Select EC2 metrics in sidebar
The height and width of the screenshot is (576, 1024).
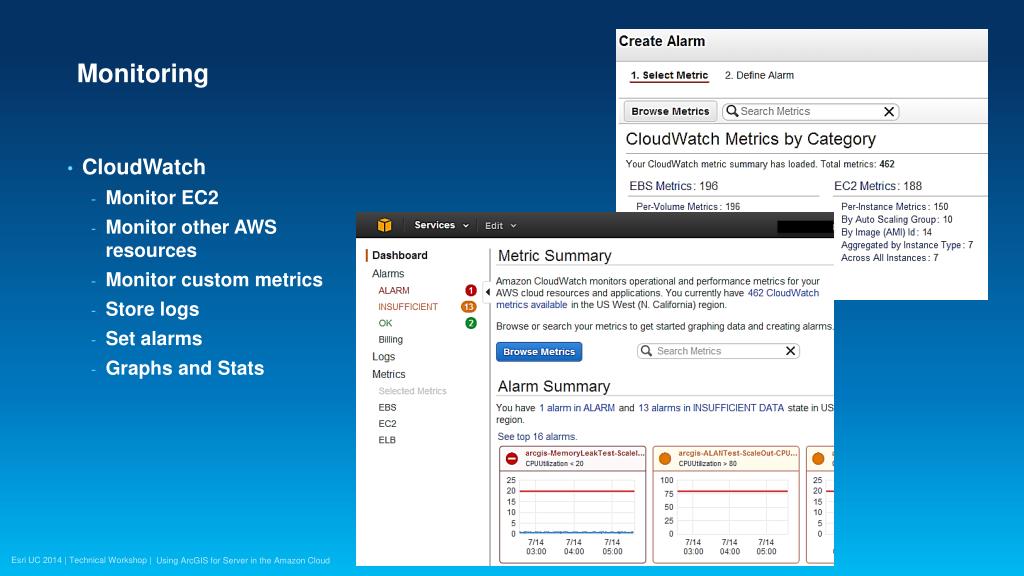tap(387, 424)
